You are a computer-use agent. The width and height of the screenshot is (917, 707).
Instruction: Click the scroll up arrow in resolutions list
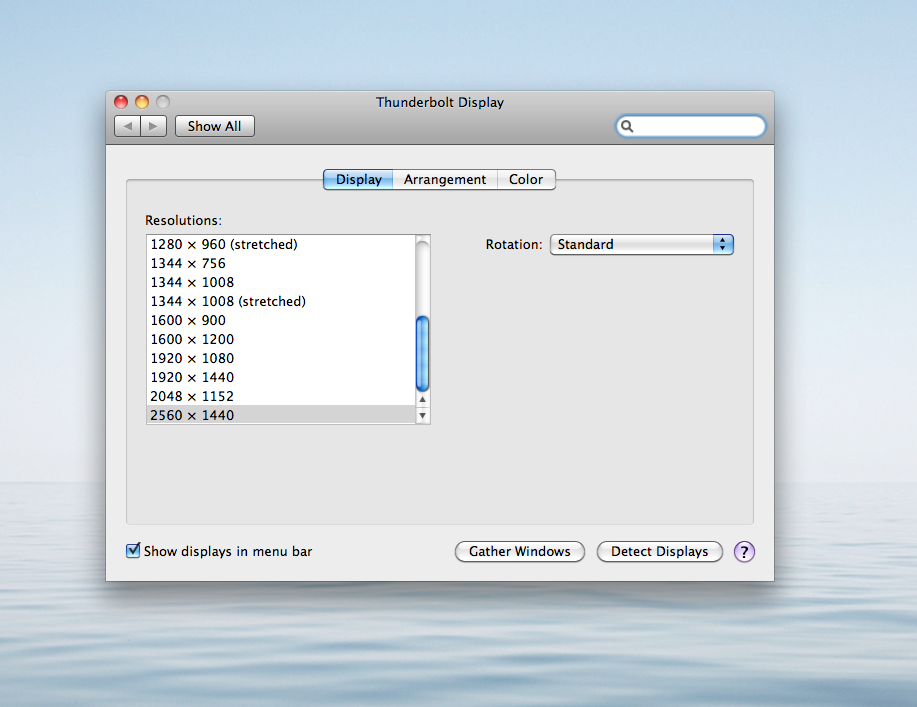422,399
